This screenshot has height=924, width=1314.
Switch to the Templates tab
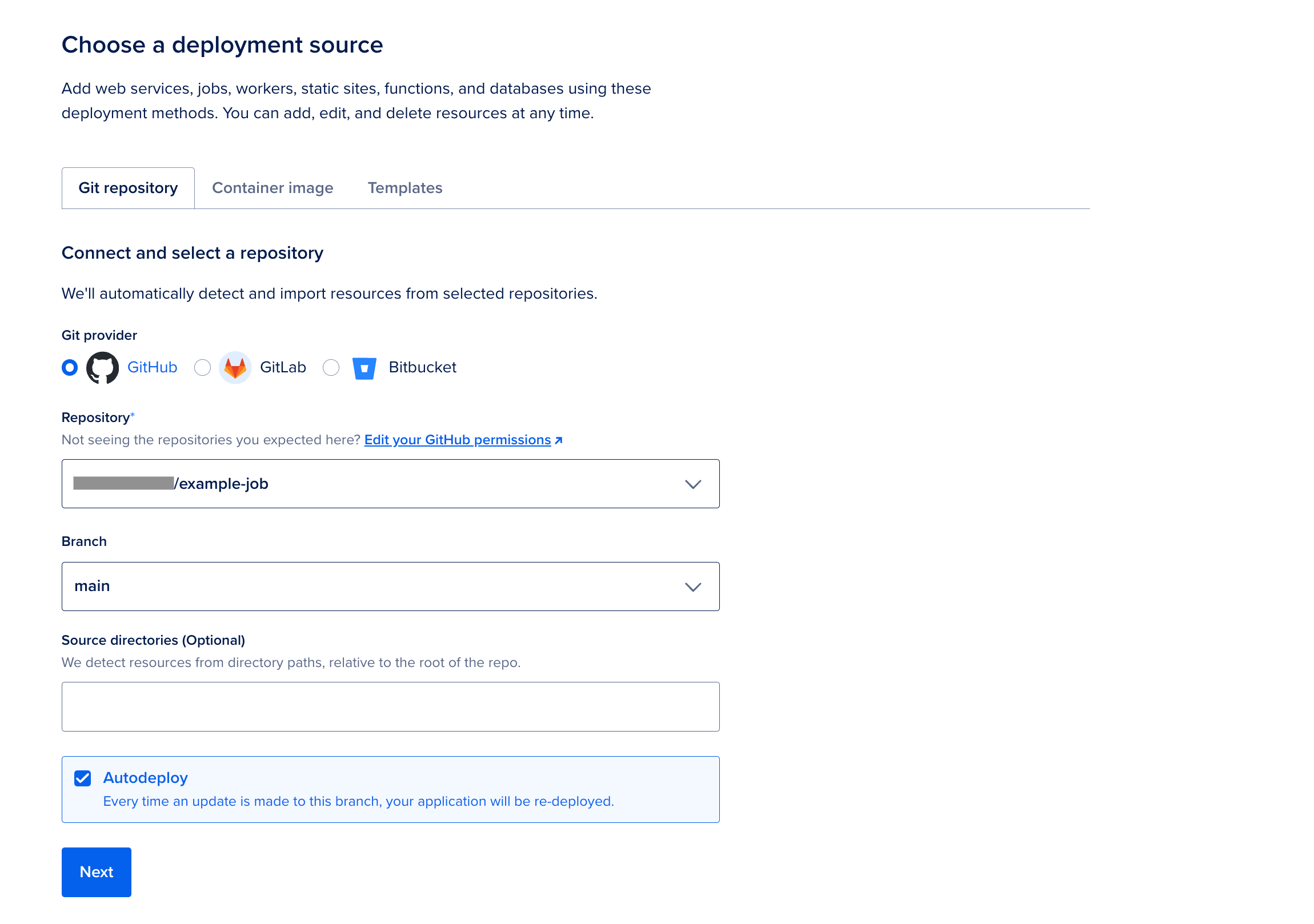click(405, 188)
